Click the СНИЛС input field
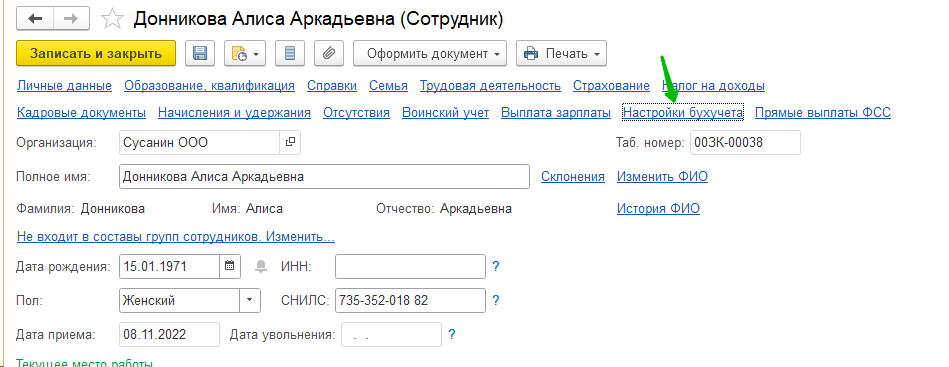The width and height of the screenshot is (949, 367). [410, 300]
